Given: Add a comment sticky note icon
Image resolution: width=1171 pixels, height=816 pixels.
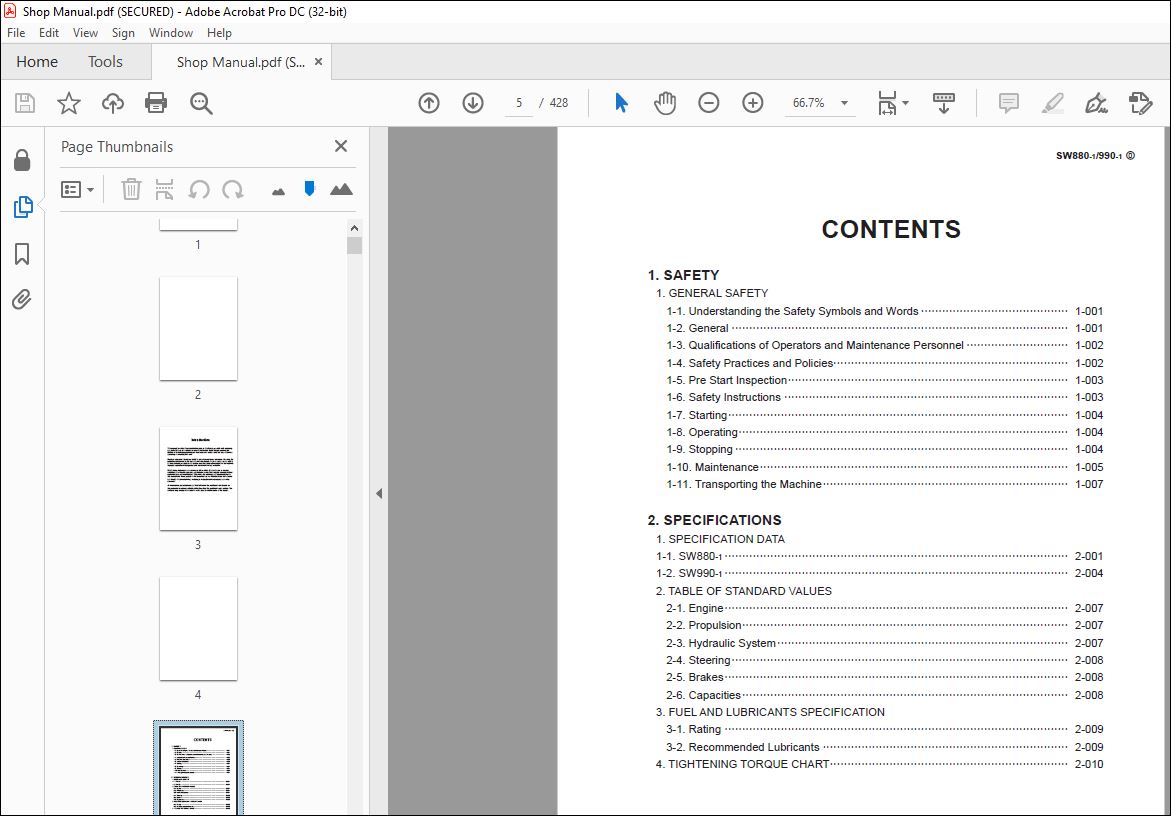Looking at the screenshot, I should pos(1008,103).
